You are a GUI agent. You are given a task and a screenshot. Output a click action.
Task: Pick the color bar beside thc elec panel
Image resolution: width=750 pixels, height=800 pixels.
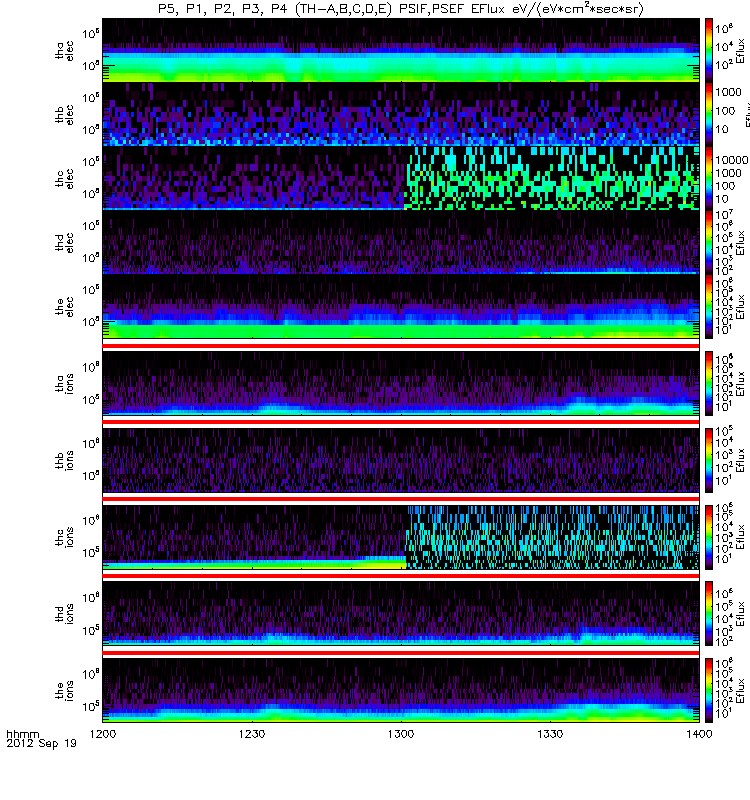click(709, 178)
